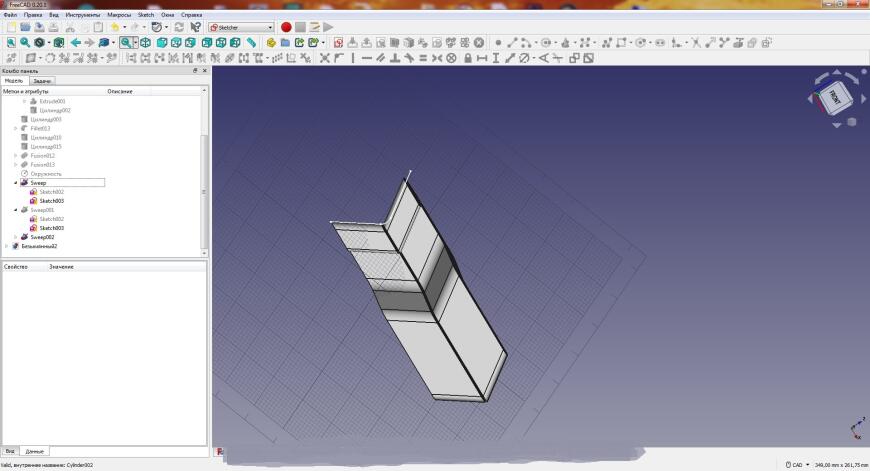Image resolution: width=870 pixels, height=471 pixels.
Task: Apply Equal constraint icon
Action: [x=423, y=58]
